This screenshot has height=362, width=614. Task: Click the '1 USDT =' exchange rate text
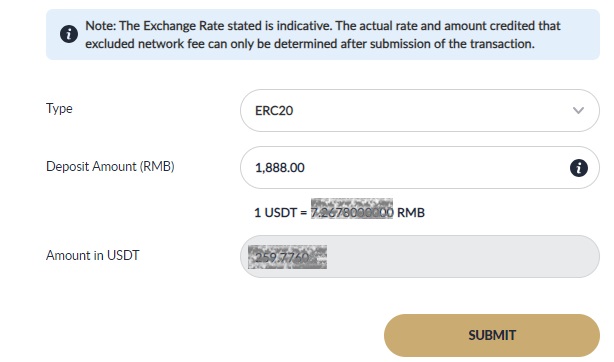point(281,212)
